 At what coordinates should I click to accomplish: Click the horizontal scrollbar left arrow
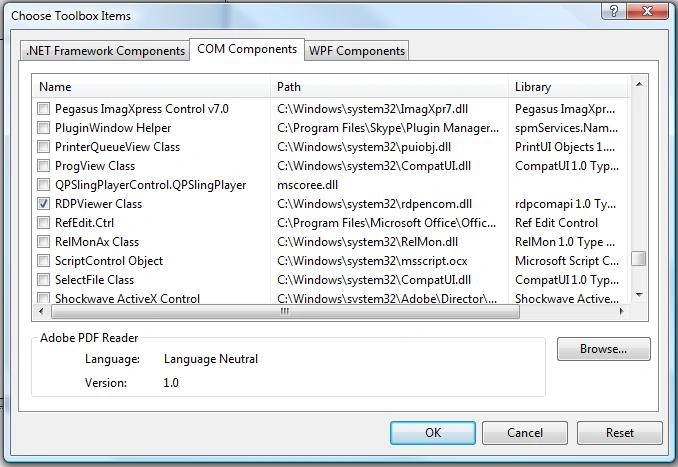click(42, 311)
